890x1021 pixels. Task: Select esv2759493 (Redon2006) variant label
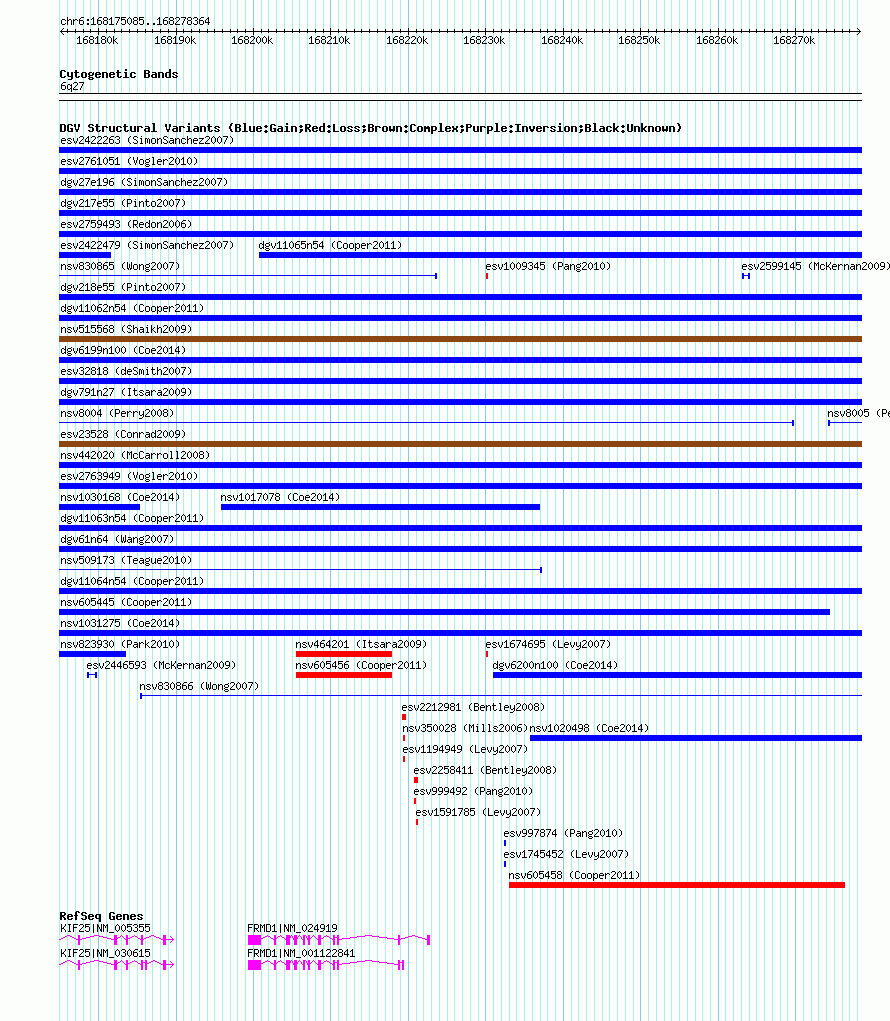(126, 224)
